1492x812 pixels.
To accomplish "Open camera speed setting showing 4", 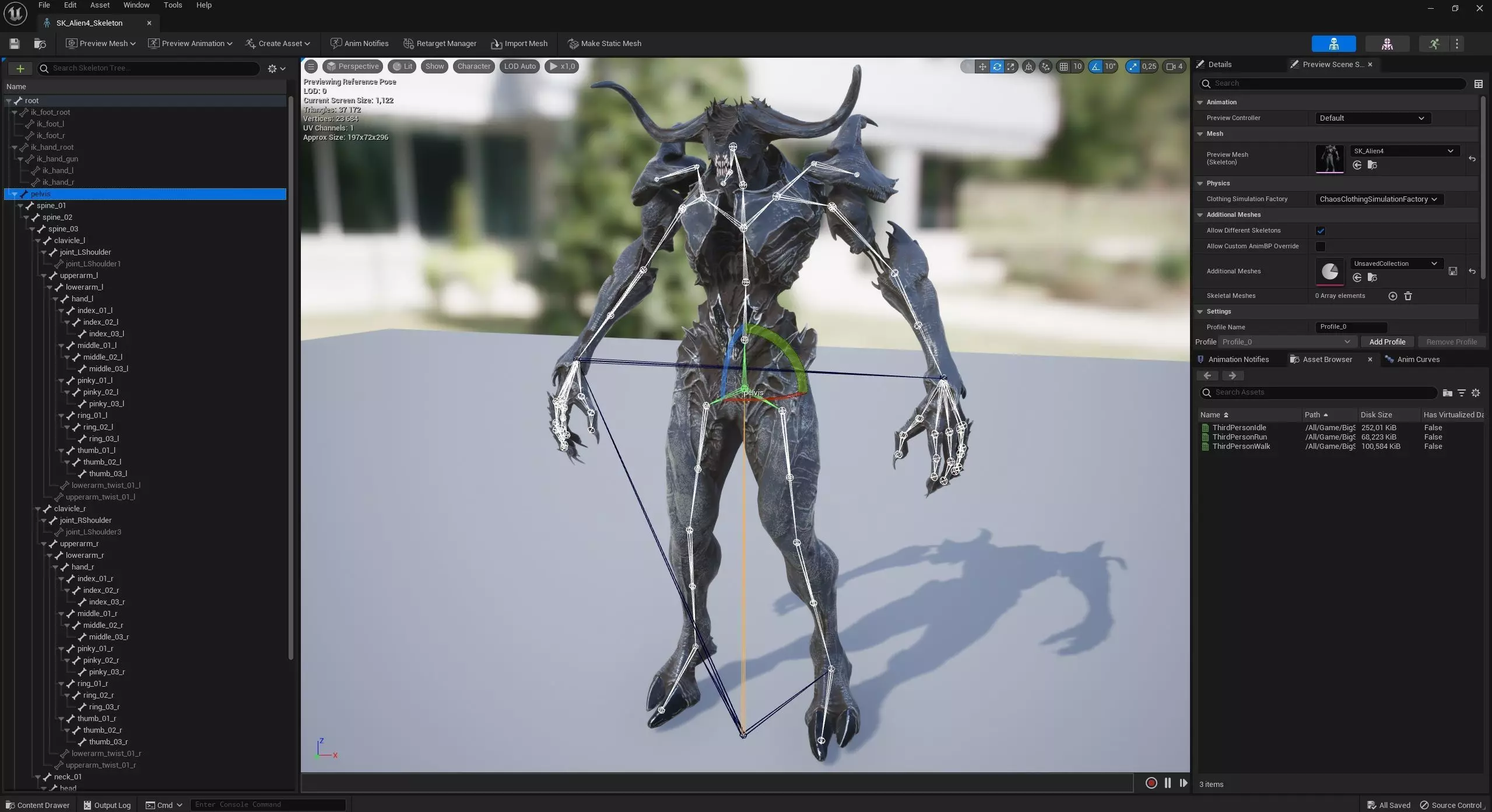I will [1174, 66].
